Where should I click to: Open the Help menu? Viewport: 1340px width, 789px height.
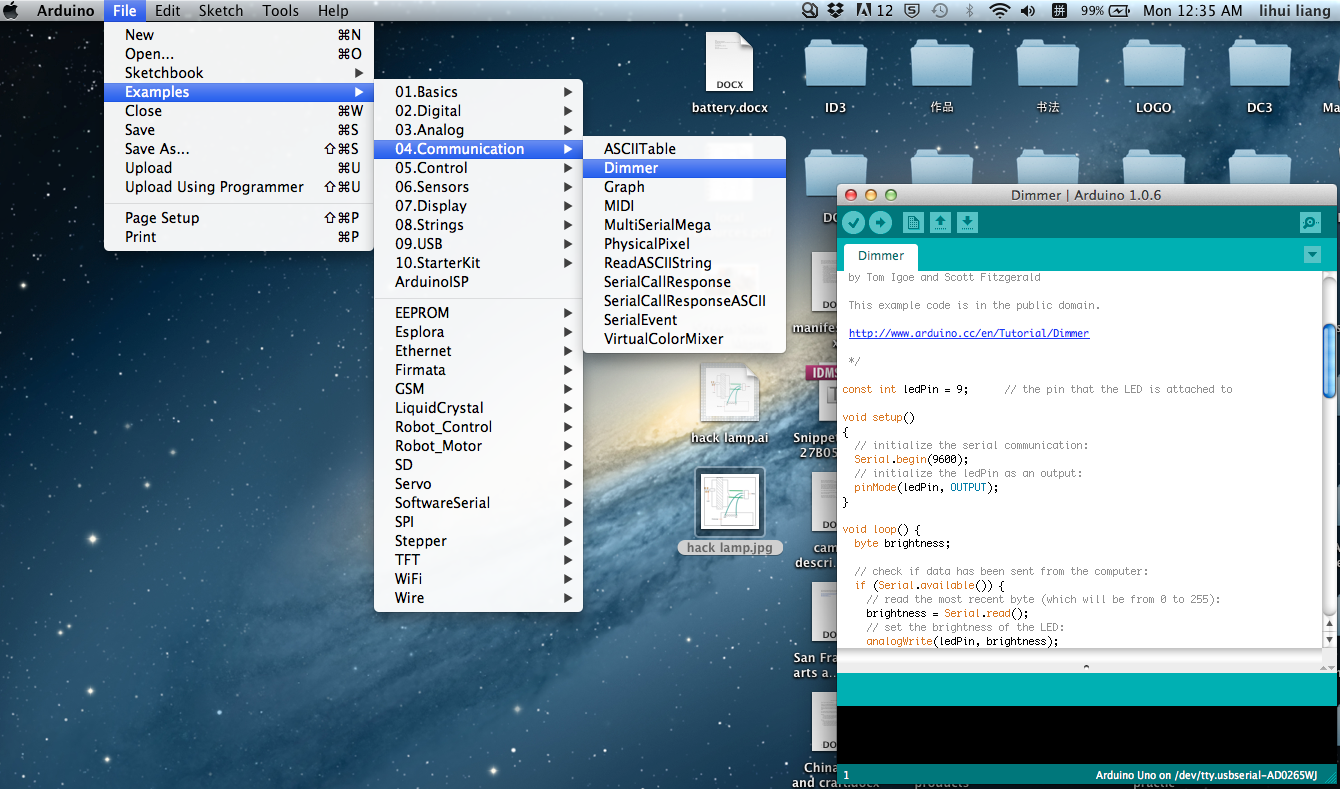pos(333,11)
